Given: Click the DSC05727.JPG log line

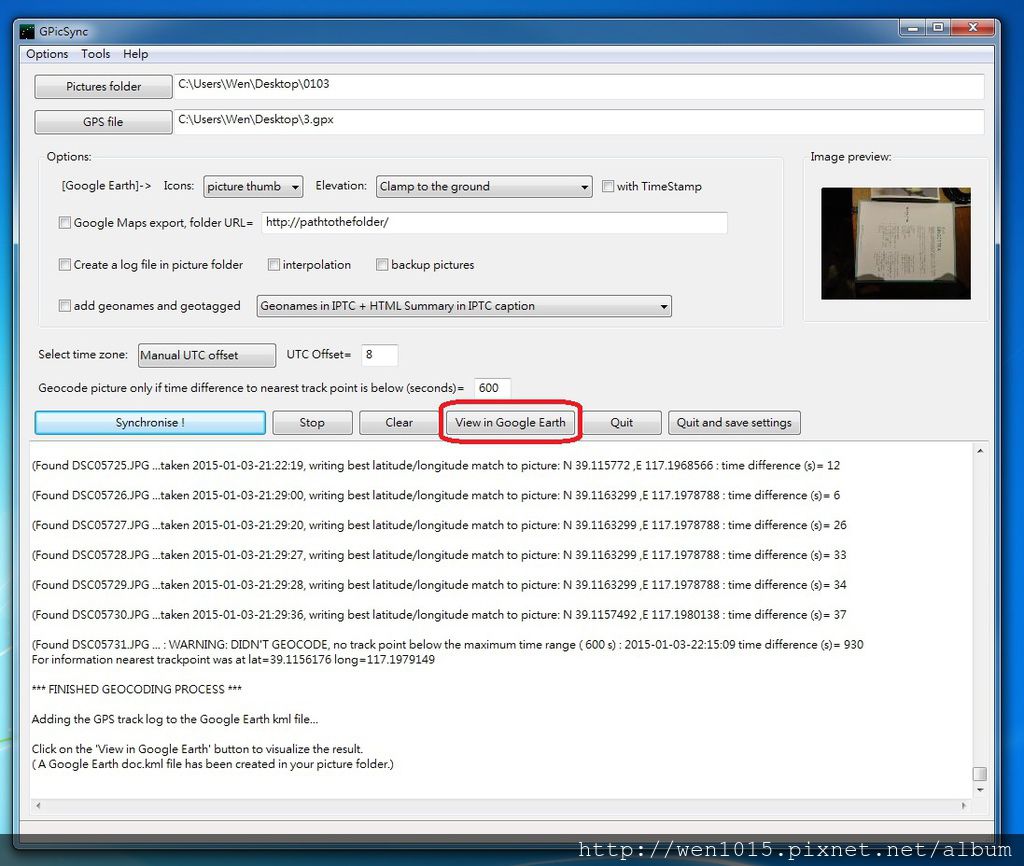Looking at the screenshot, I should 439,525.
